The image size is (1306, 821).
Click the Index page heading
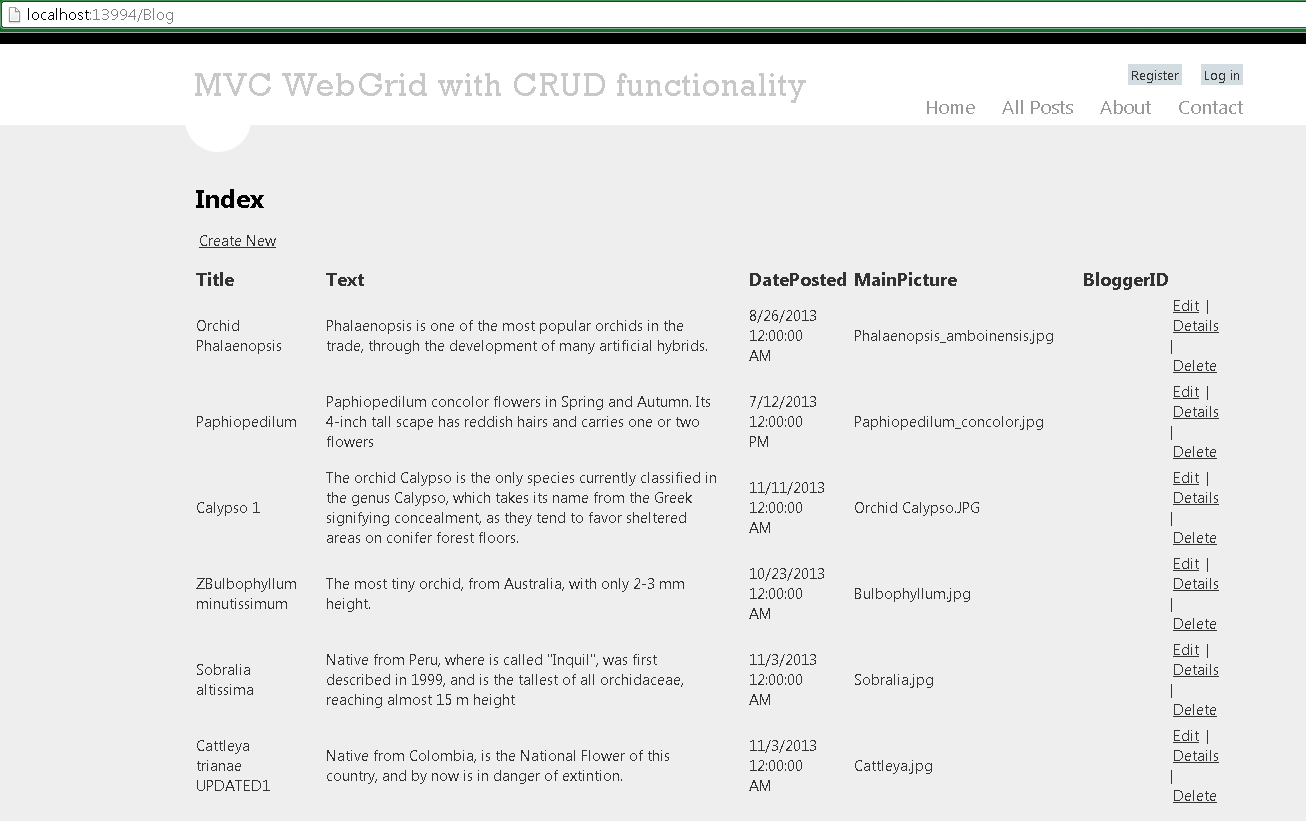(x=229, y=199)
